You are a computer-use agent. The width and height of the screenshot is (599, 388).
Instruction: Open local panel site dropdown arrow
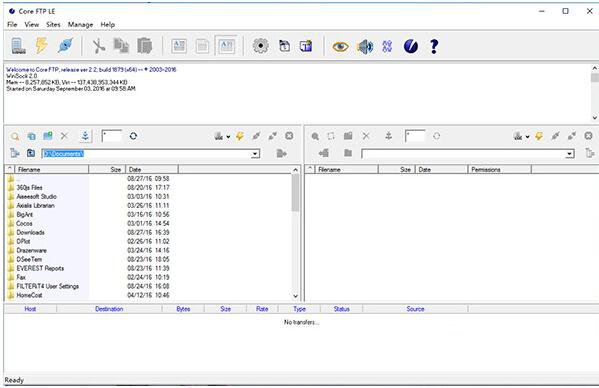[228, 137]
